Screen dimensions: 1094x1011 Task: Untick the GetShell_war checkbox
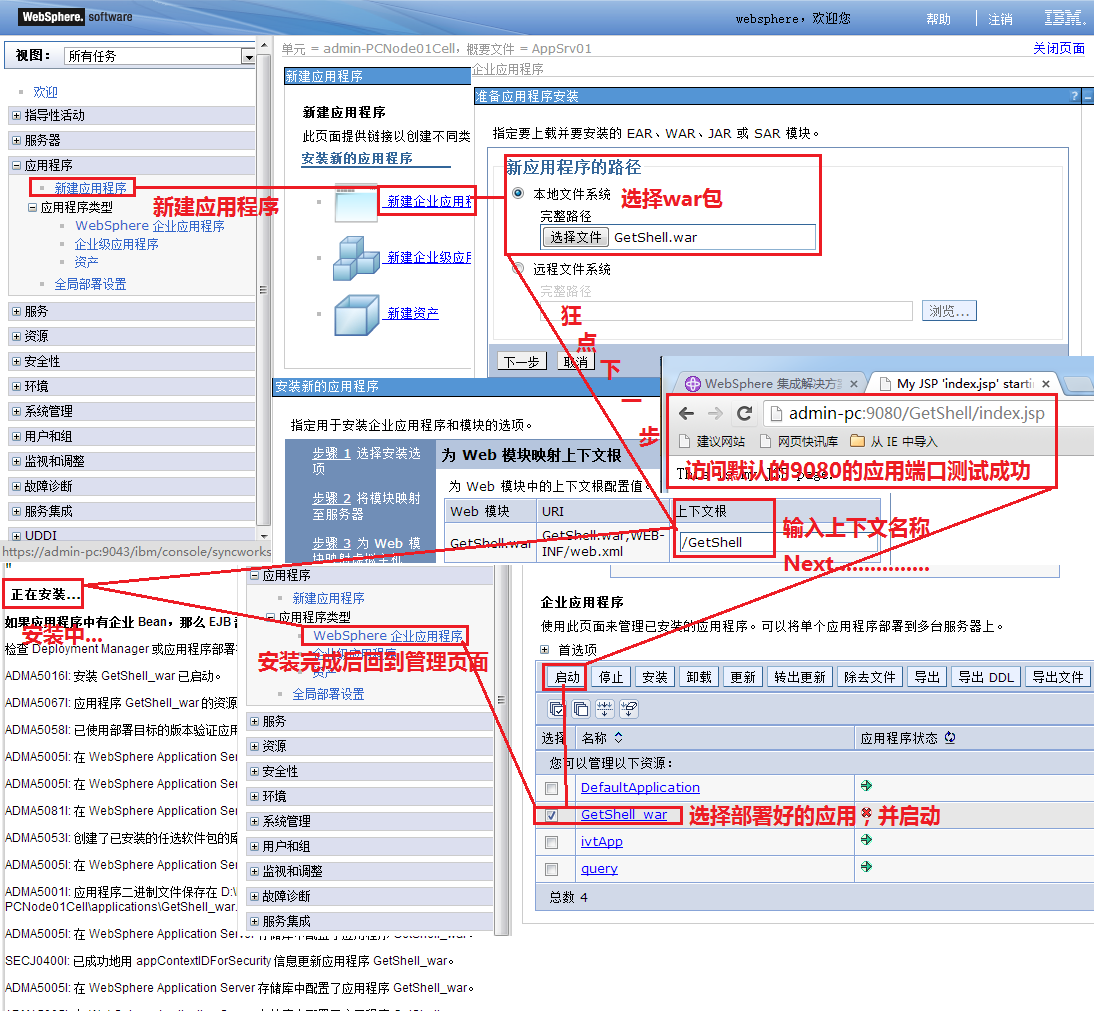[x=552, y=815]
